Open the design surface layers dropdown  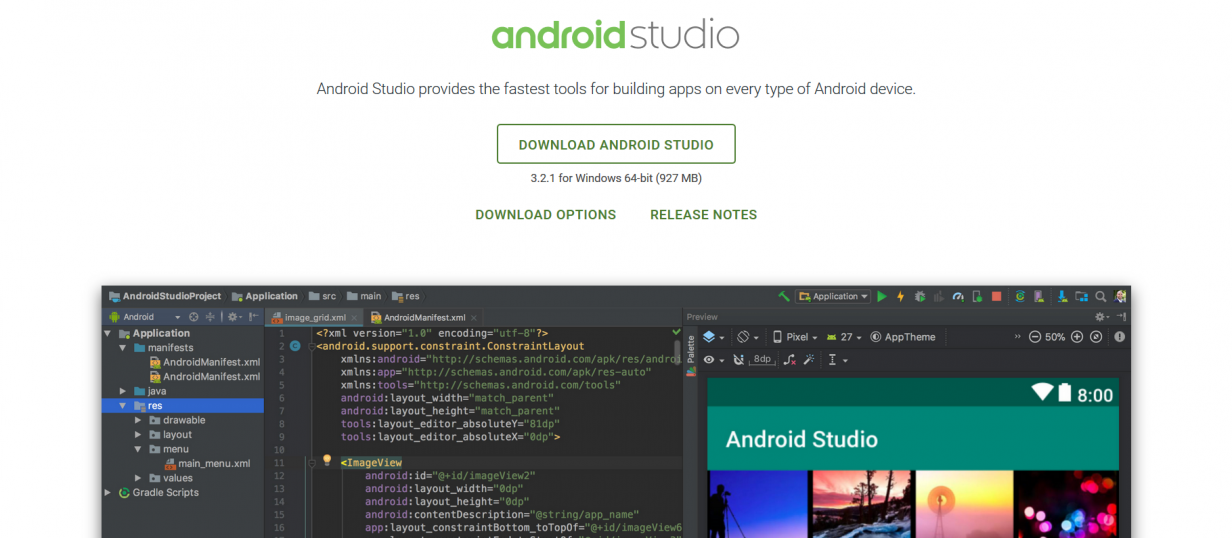coord(713,337)
